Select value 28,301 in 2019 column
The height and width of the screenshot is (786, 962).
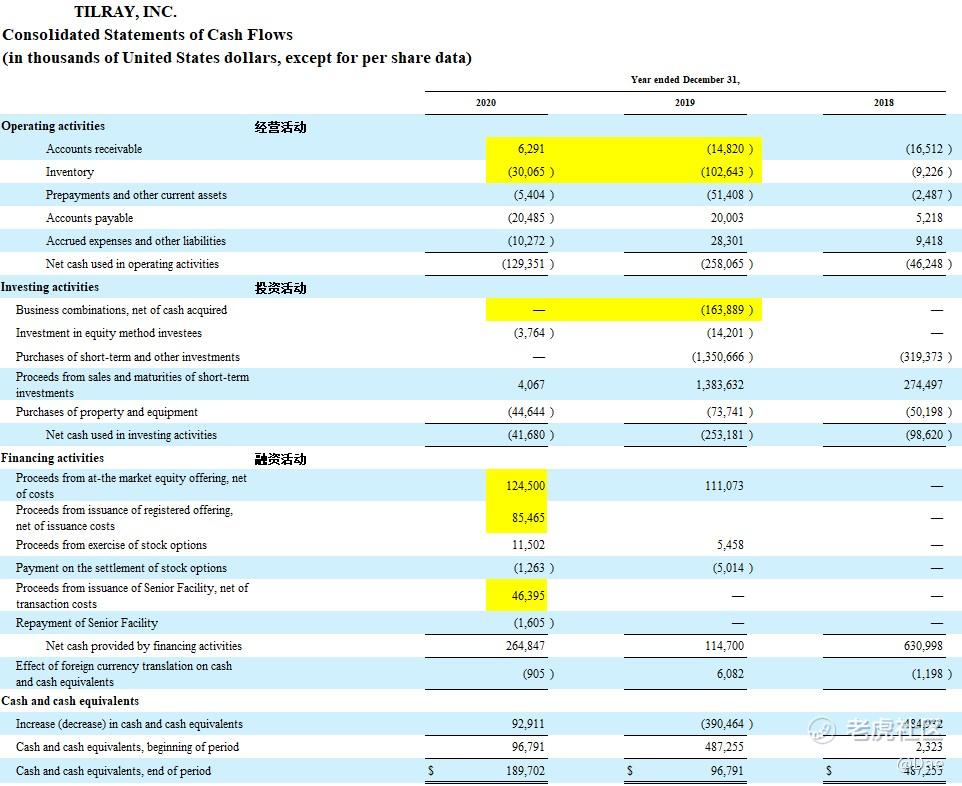tap(727, 241)
